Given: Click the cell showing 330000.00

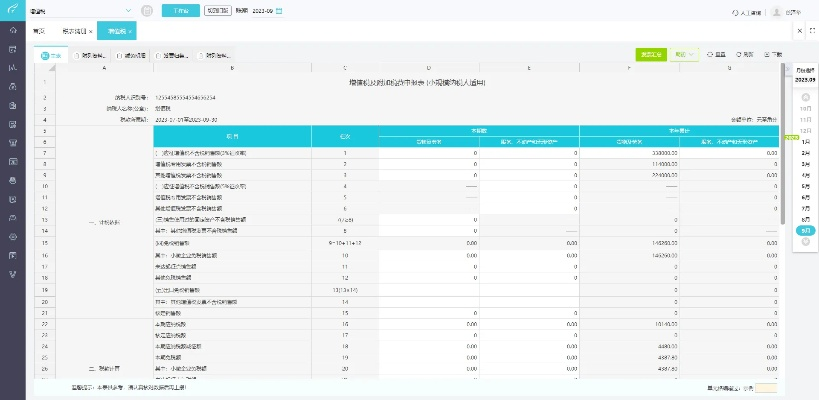Looking at the screenshot, I should point(629,153).
